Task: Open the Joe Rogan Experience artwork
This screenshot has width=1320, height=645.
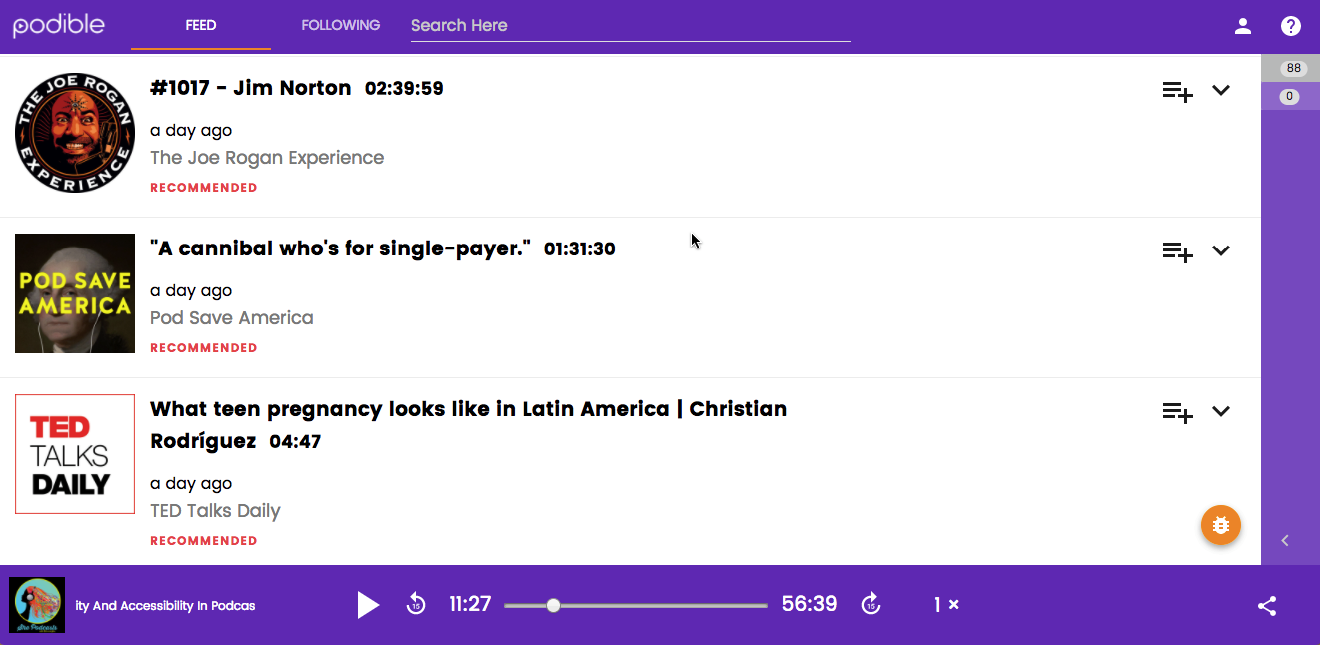Action: (75, 133)
